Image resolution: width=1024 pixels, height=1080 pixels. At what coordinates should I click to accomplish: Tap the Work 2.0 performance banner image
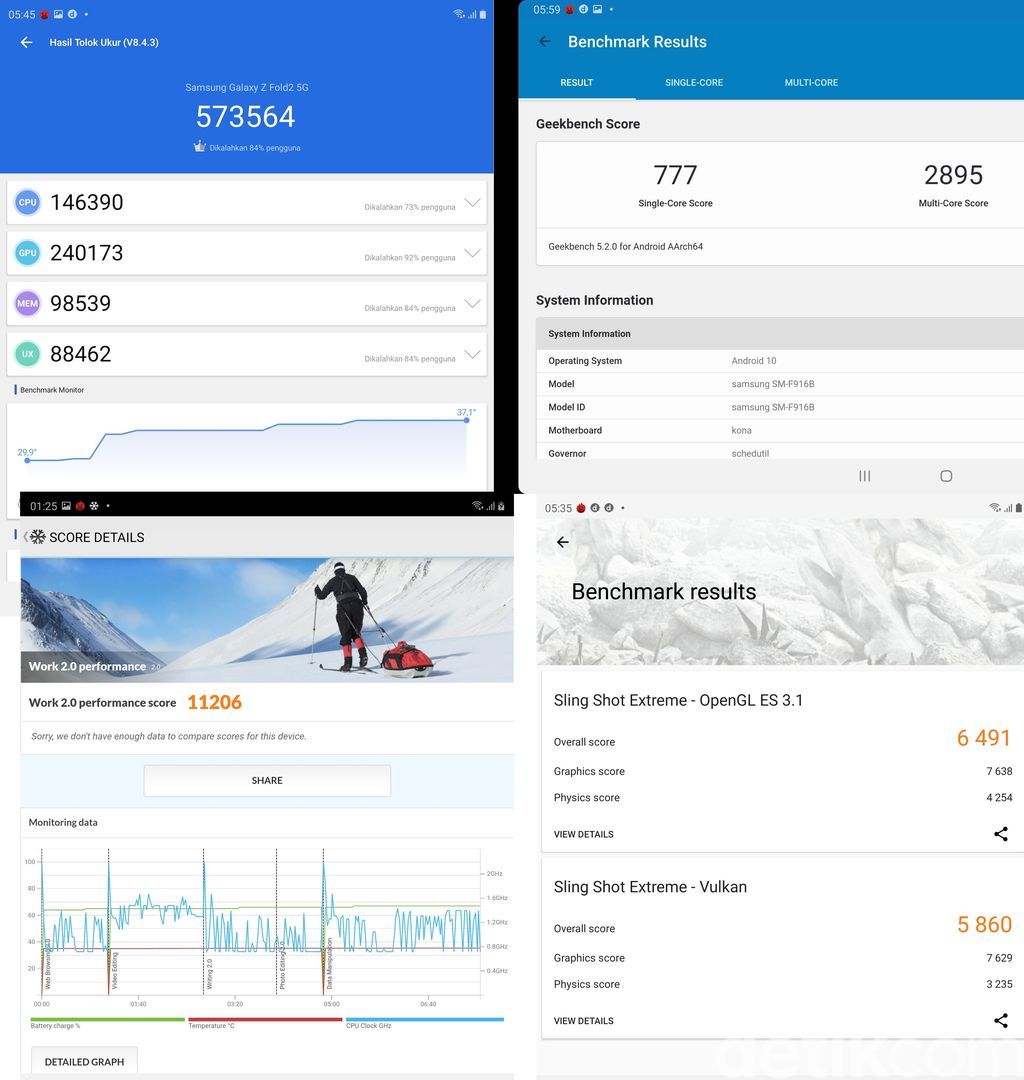coord(267,620)
